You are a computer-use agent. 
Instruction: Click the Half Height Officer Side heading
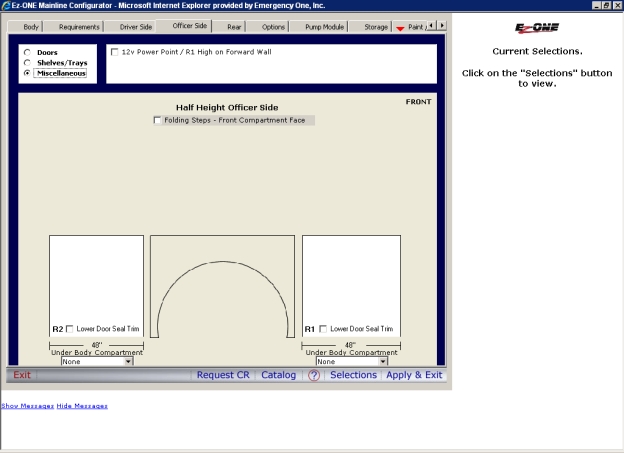click(x=227, y=107)
